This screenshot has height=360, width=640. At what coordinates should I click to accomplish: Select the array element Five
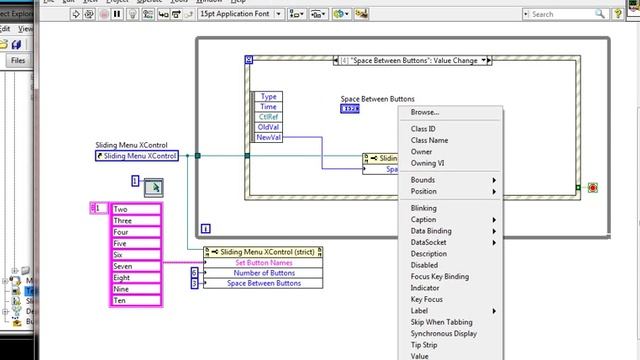136,243
